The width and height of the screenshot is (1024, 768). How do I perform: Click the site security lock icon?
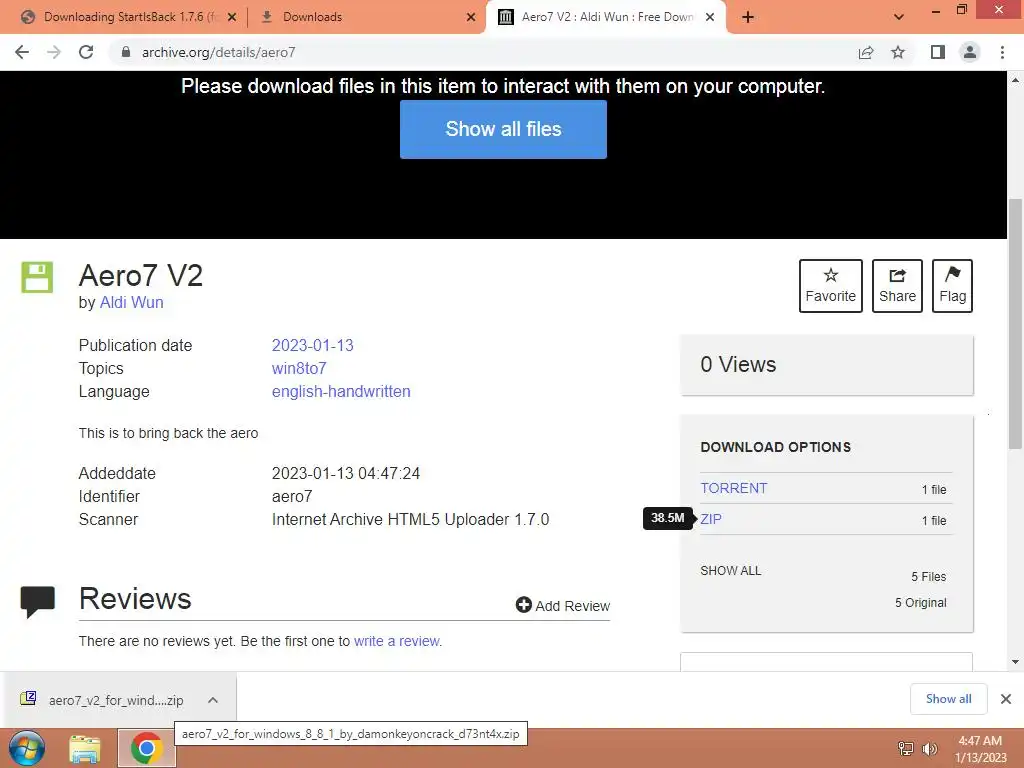126,52
